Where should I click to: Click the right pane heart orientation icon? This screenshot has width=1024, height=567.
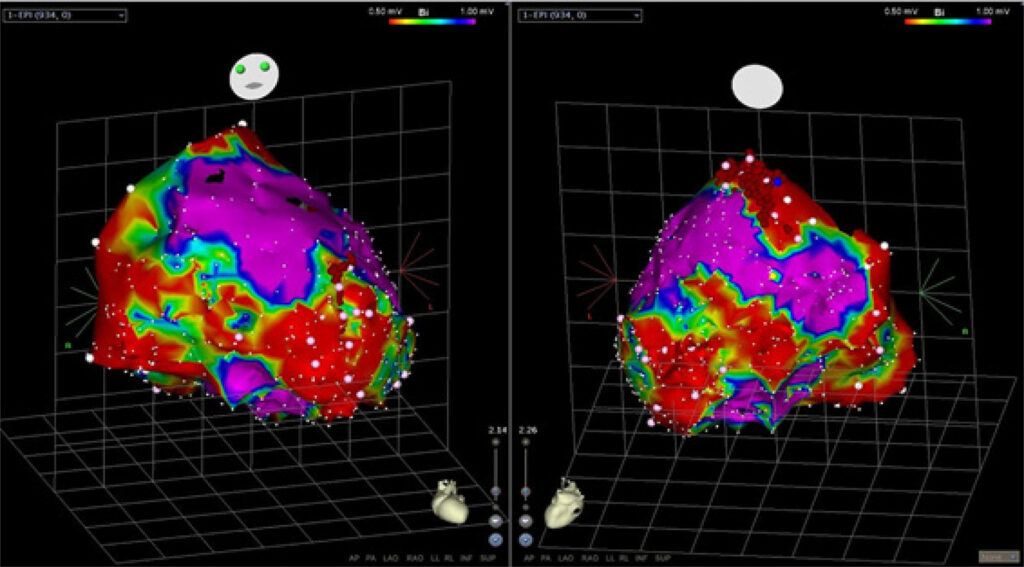point(565,504)
